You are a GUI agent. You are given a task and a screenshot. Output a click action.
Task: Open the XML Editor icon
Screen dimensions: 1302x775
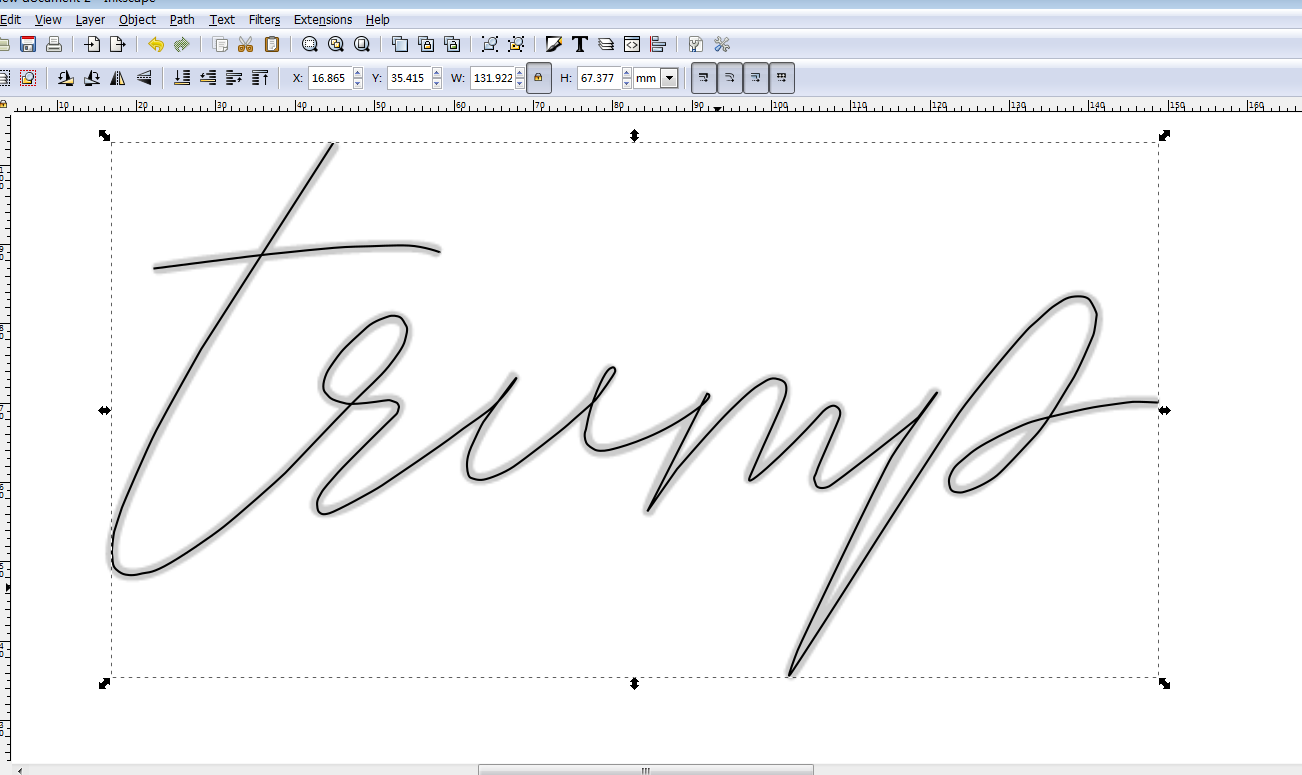(632, 44)
